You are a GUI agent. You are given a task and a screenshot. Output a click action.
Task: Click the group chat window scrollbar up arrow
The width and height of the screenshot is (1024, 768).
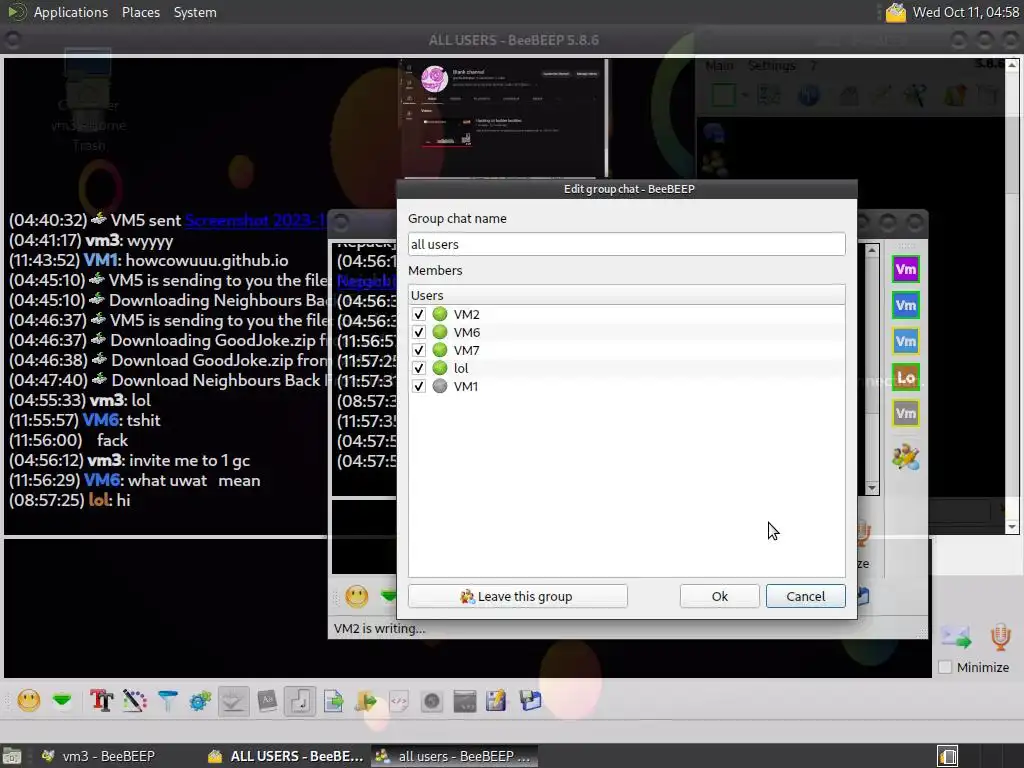point(872,250)
